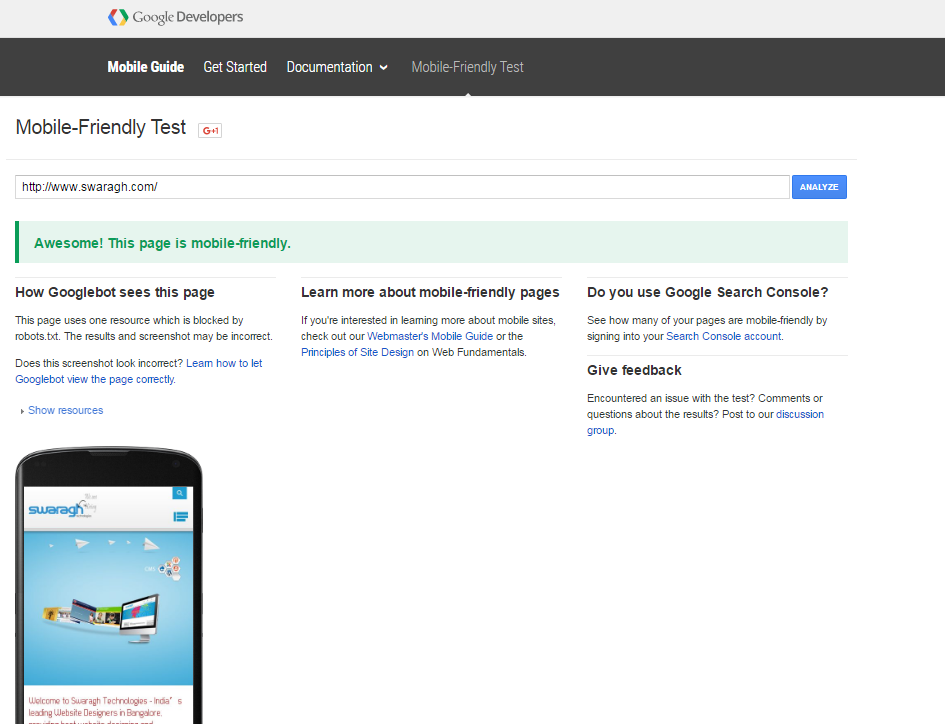Open the discussion group link

(705, 422)
